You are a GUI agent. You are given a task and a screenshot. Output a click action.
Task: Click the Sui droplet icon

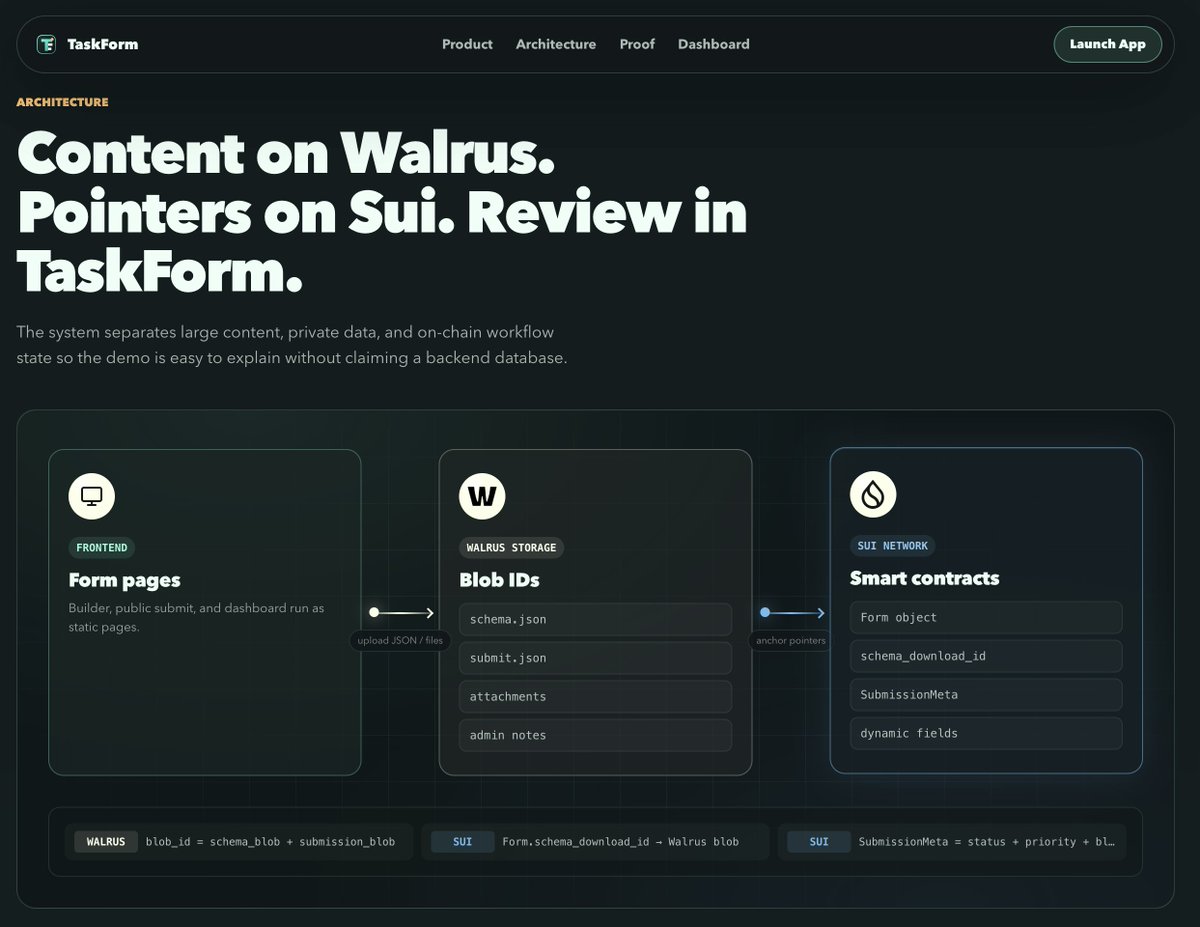point(873,494)
